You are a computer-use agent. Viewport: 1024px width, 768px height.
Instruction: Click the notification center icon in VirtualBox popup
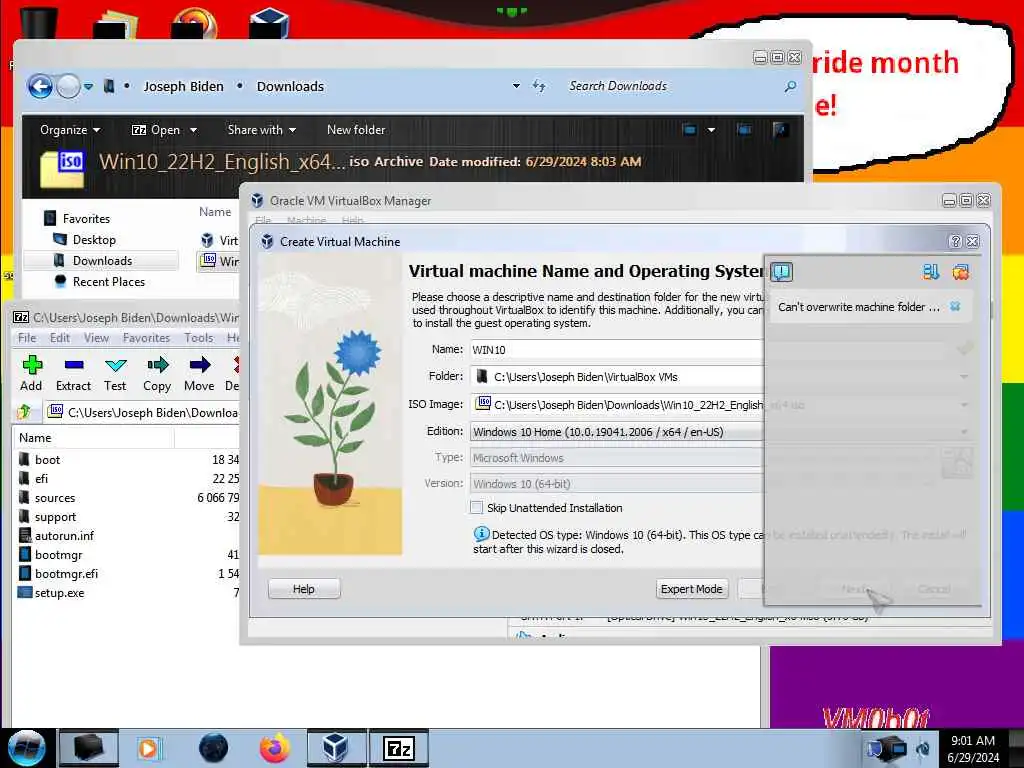point(782,271)
